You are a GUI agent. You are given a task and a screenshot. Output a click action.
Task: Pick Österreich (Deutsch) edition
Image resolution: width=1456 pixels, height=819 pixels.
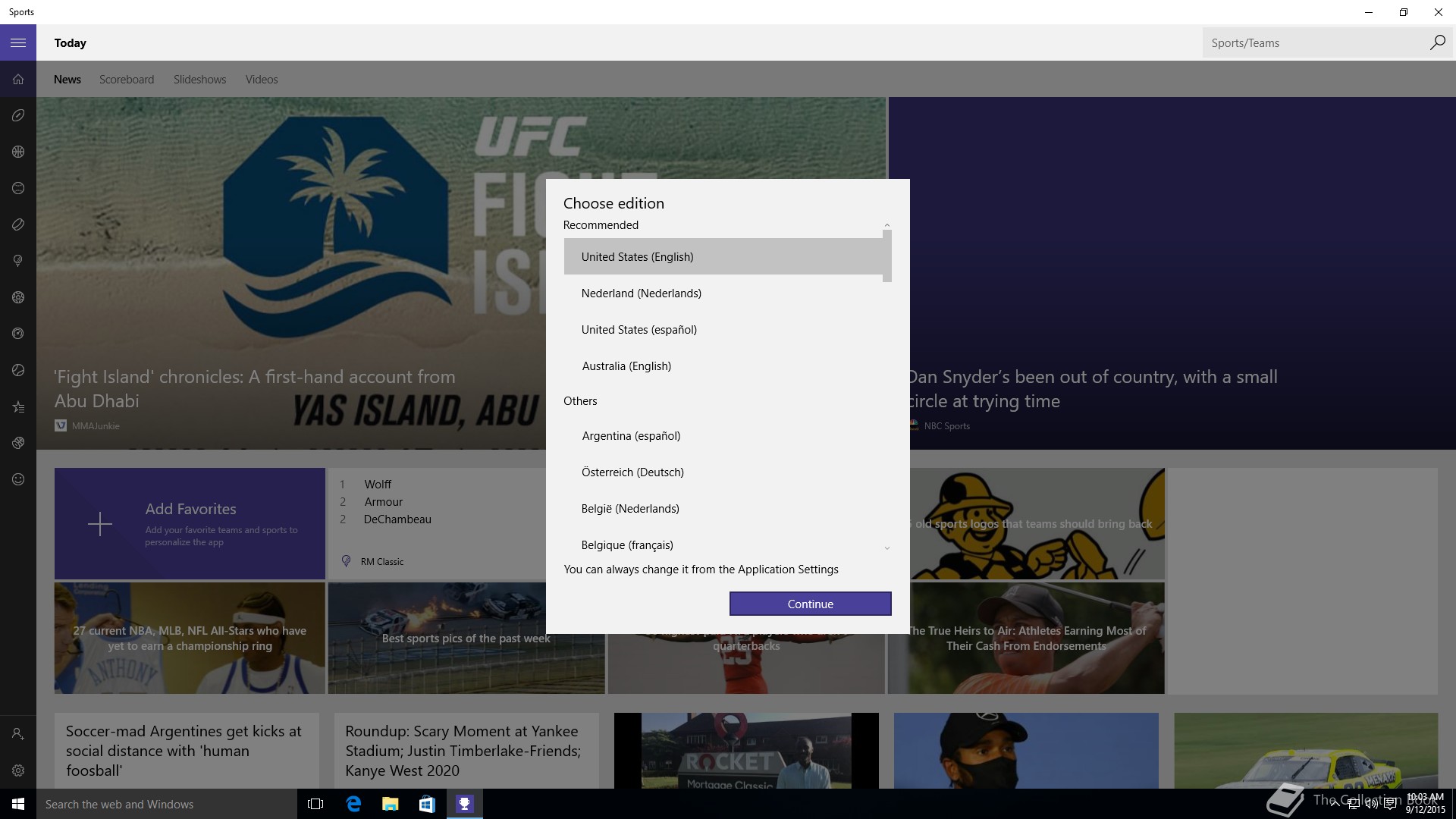(x=723, y=472)
